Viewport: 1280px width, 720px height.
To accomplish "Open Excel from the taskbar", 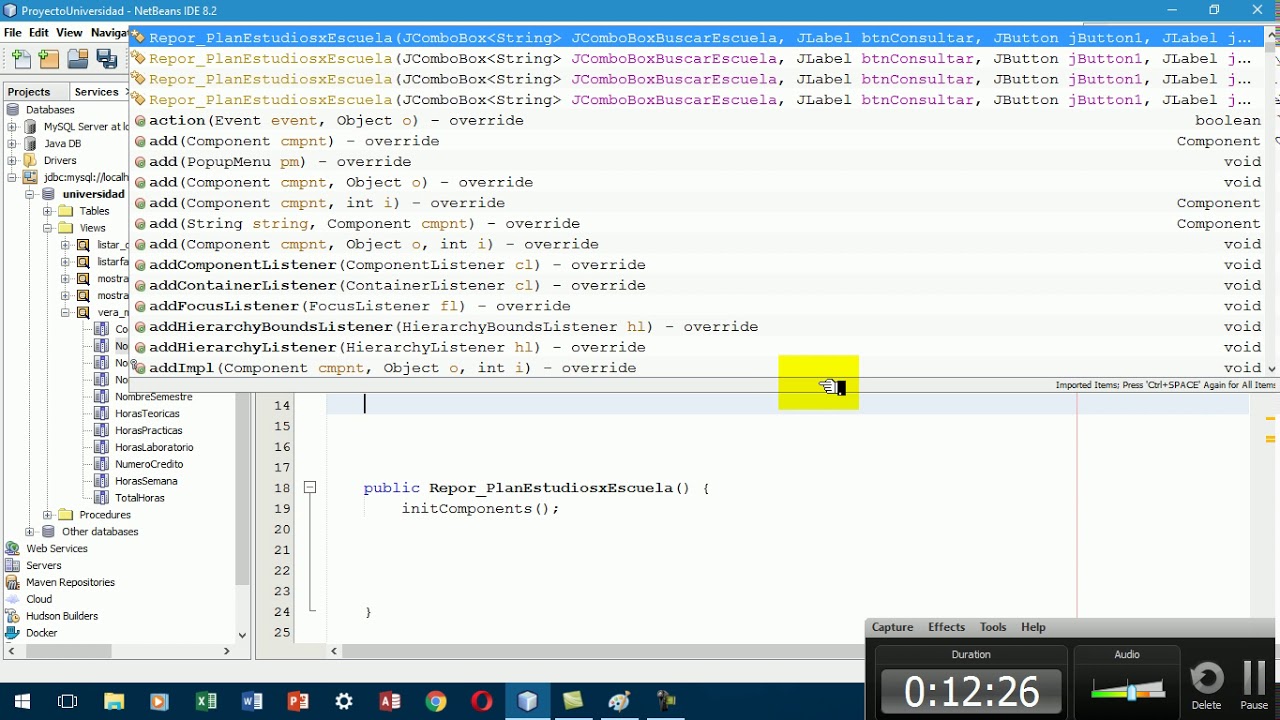I will (206, 701).
